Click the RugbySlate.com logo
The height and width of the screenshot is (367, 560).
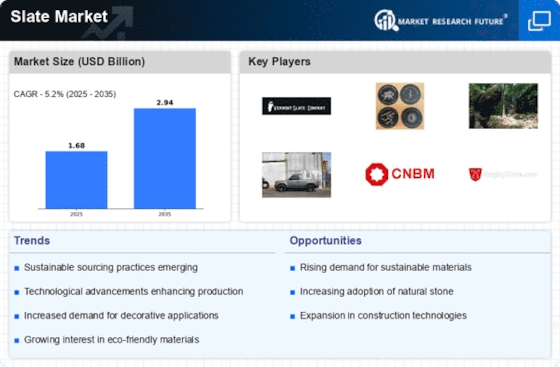coord(503,174)
